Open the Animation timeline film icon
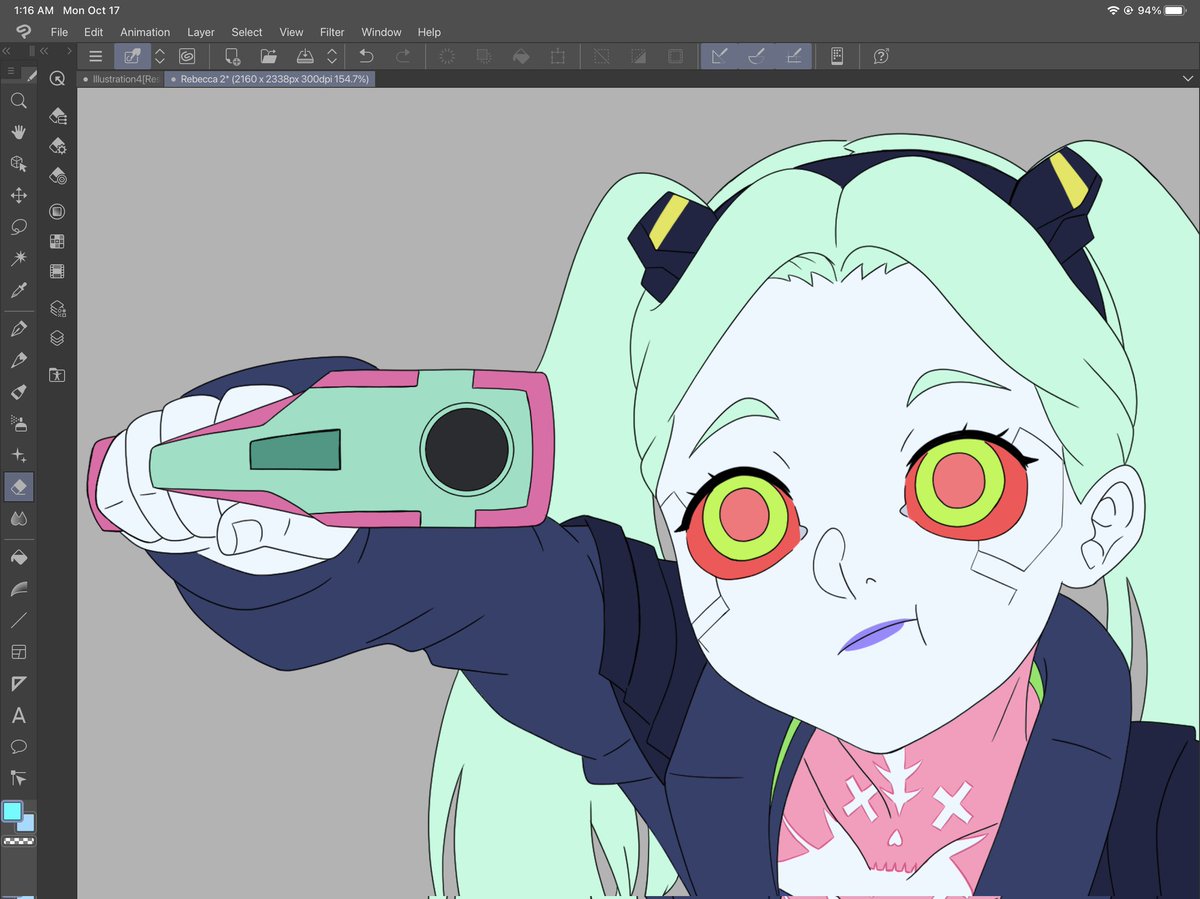The height and width of the screenshot is (899, 1200). (57, 271)
